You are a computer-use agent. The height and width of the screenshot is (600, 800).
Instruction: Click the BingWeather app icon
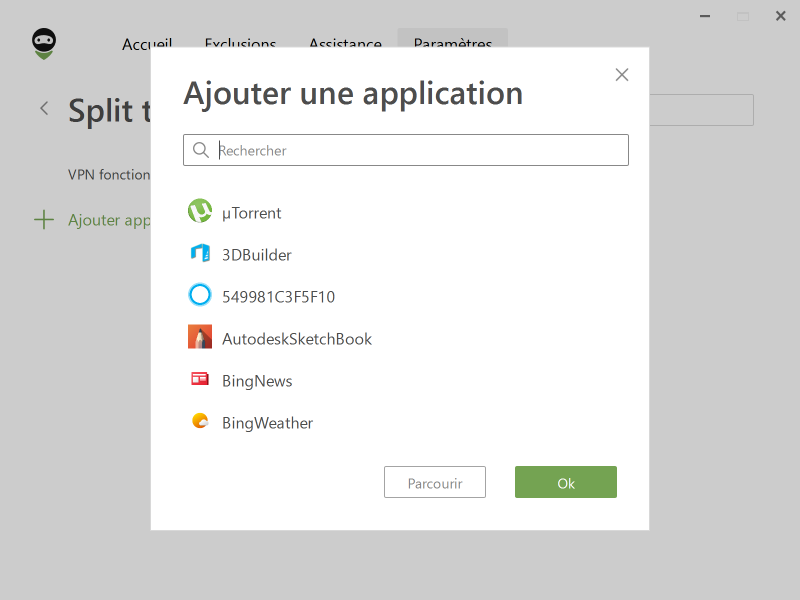200,421
